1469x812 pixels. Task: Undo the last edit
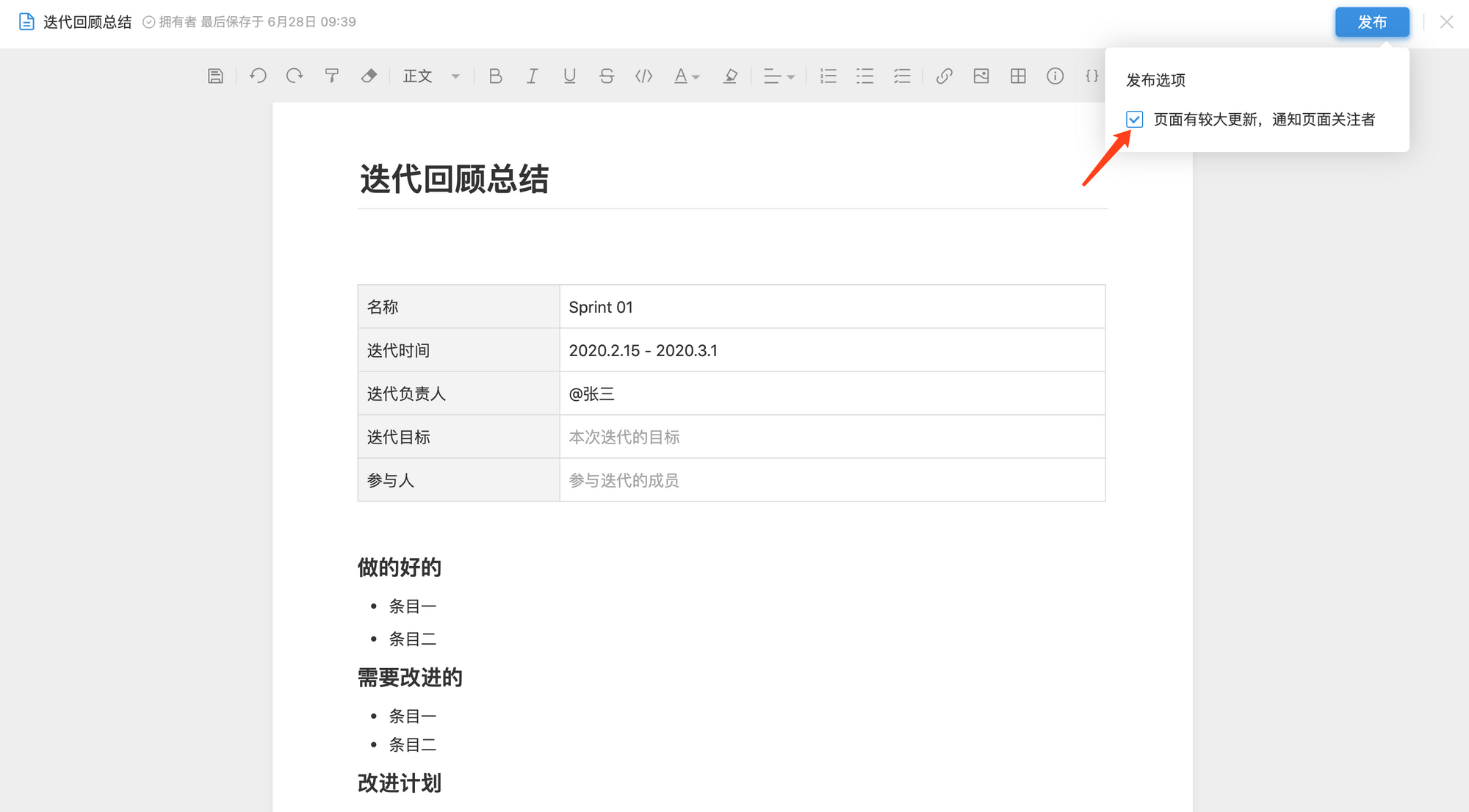point(258,76)
